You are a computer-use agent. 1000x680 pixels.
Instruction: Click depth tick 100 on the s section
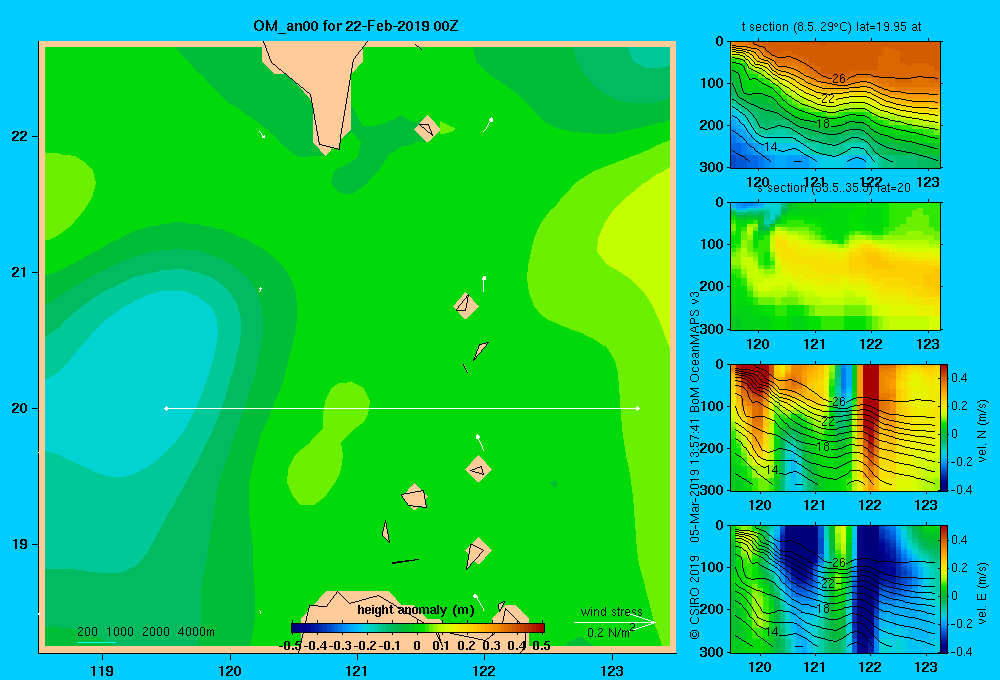coord(714,244)
